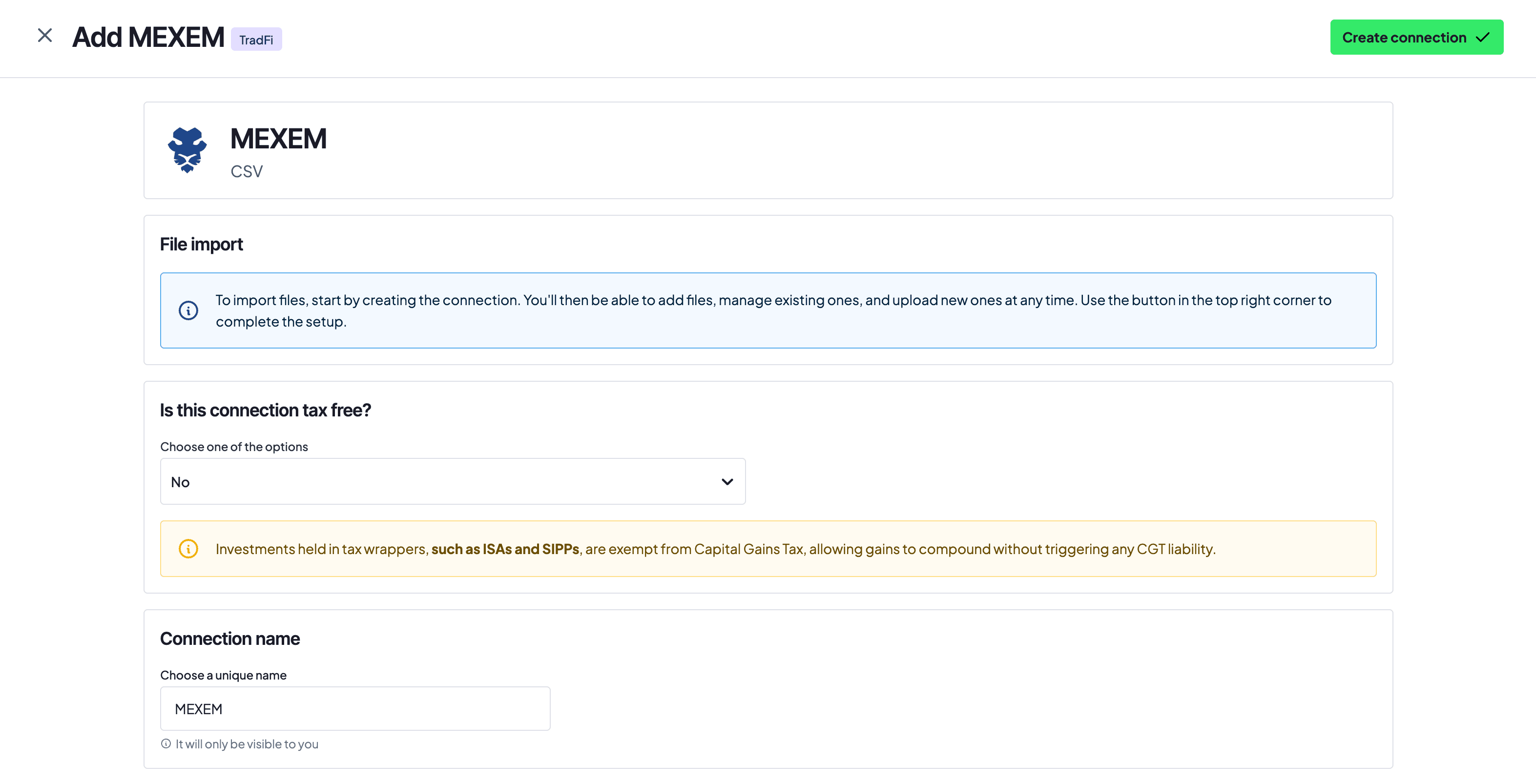Close the Add MEXEM dialog with X
The width and height of the screenshot is (1536, 784).
[x=45, y=36]
